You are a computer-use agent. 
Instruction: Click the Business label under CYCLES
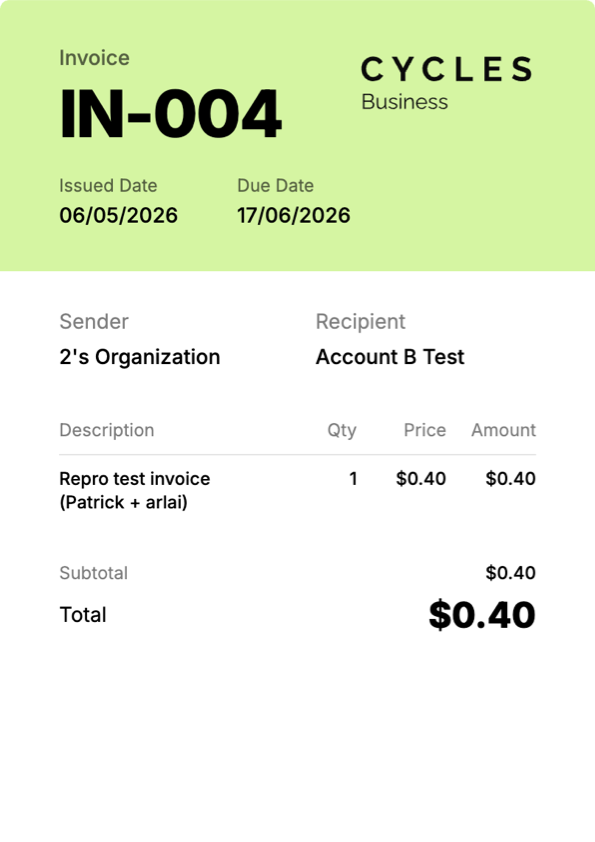[404, 102]
